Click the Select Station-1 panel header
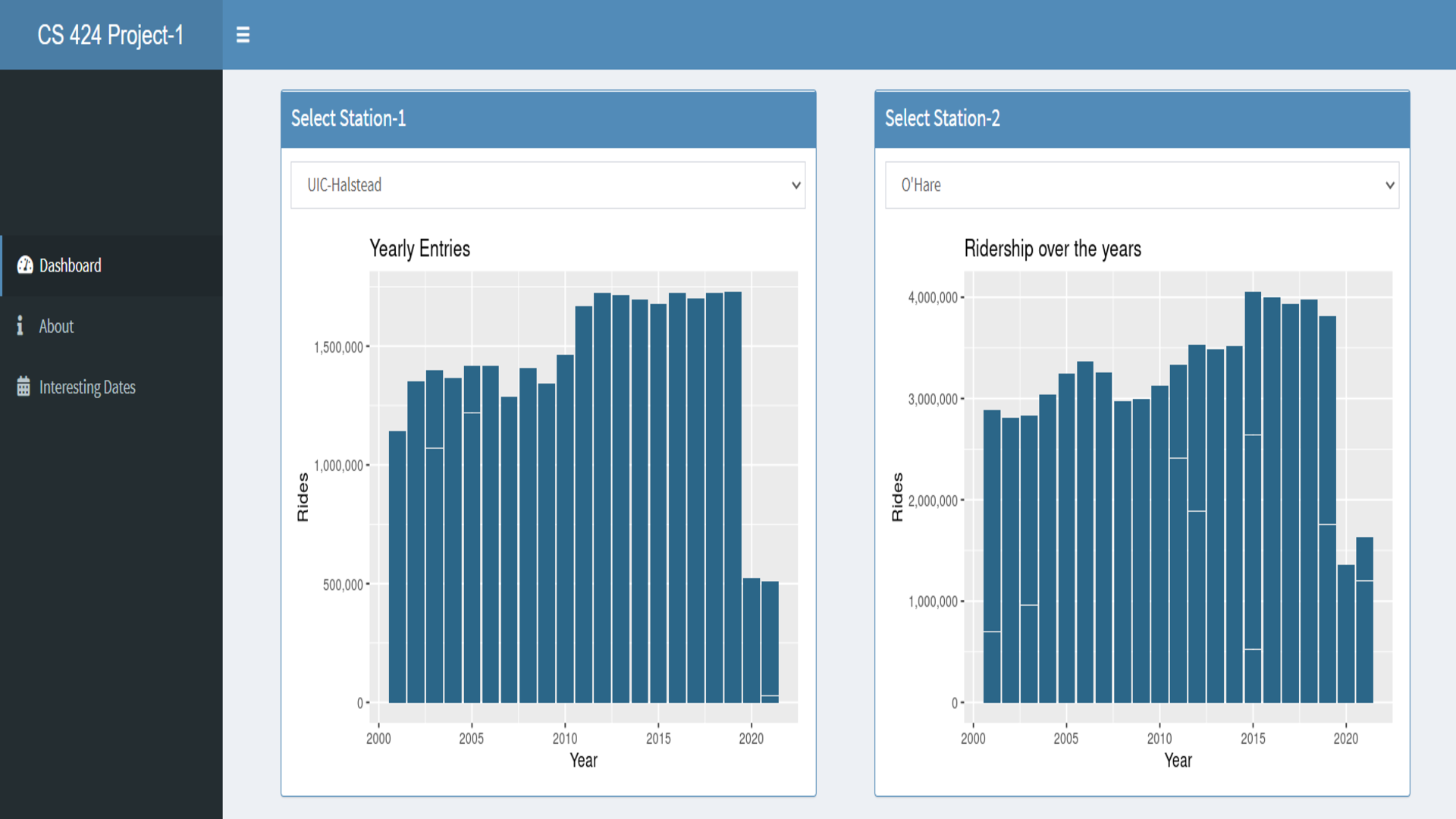 coord(548,119)
